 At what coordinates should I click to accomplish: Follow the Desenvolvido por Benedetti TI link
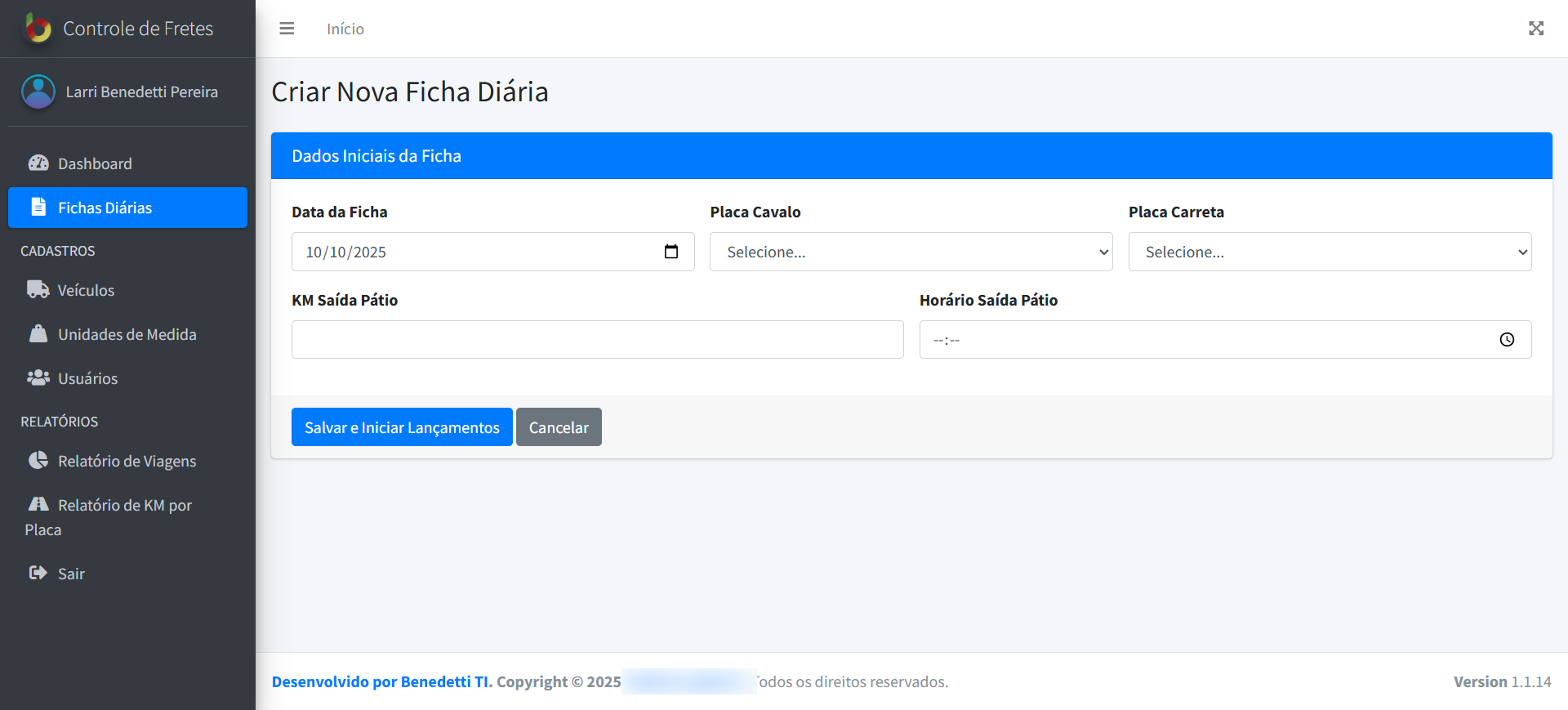pyautogui.click(x=381, y=681)
